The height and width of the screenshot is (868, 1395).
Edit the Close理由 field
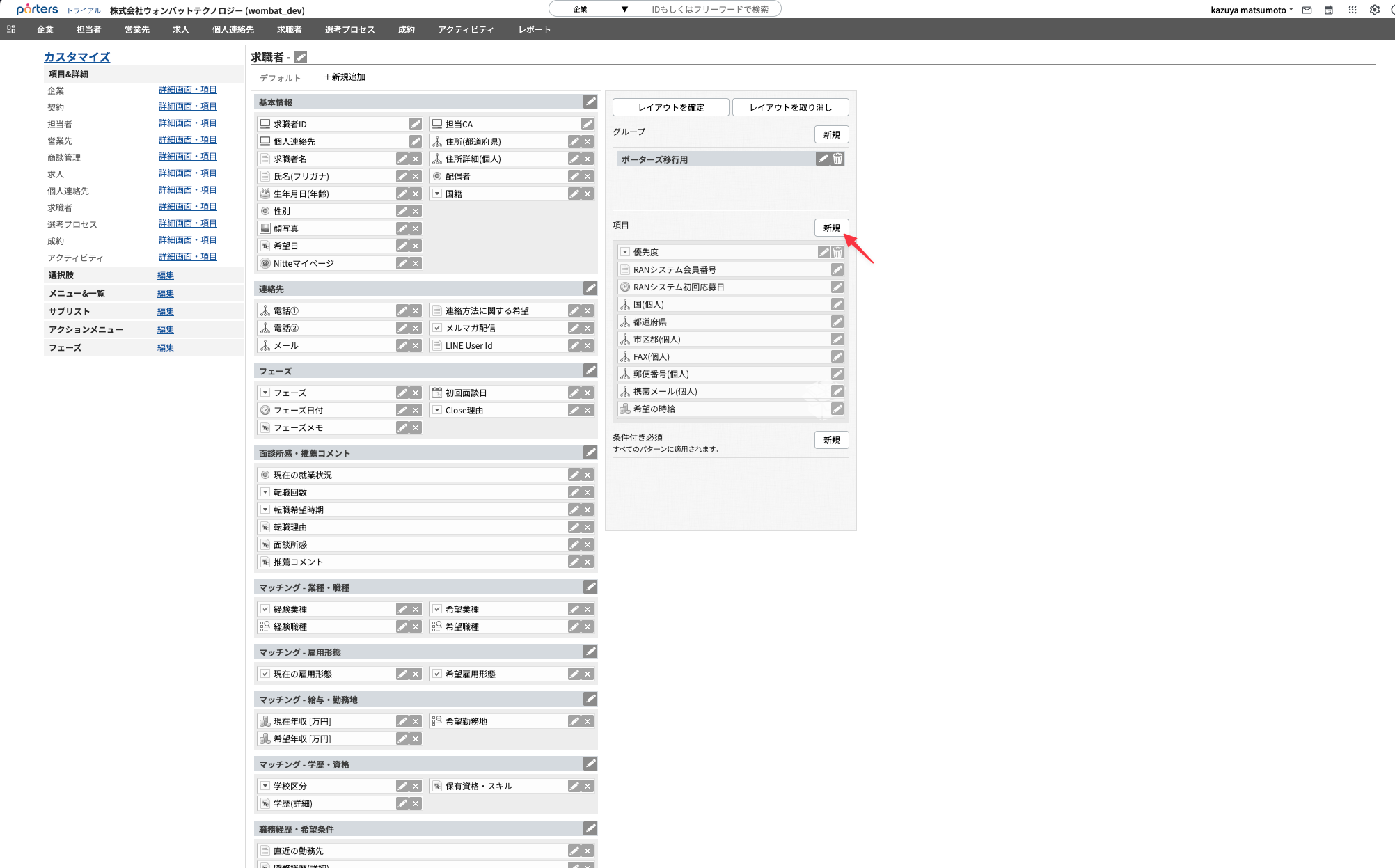coord(574,410)
